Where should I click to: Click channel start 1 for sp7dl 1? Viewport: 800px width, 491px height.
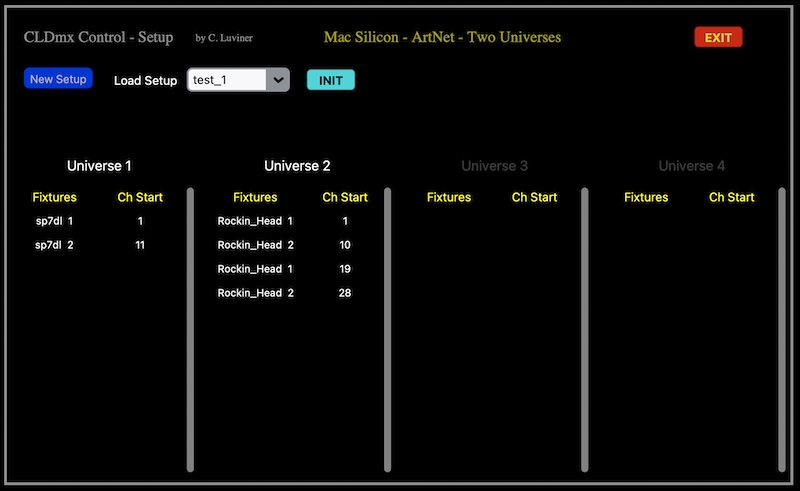coord(140,221)
